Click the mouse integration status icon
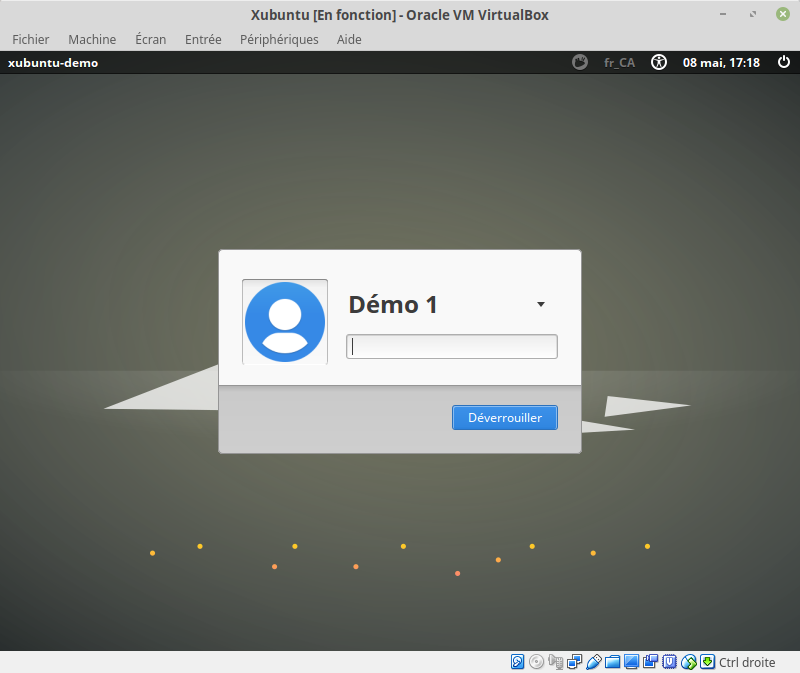The height and width of the screenshot is (673, 800). (689, 661)
